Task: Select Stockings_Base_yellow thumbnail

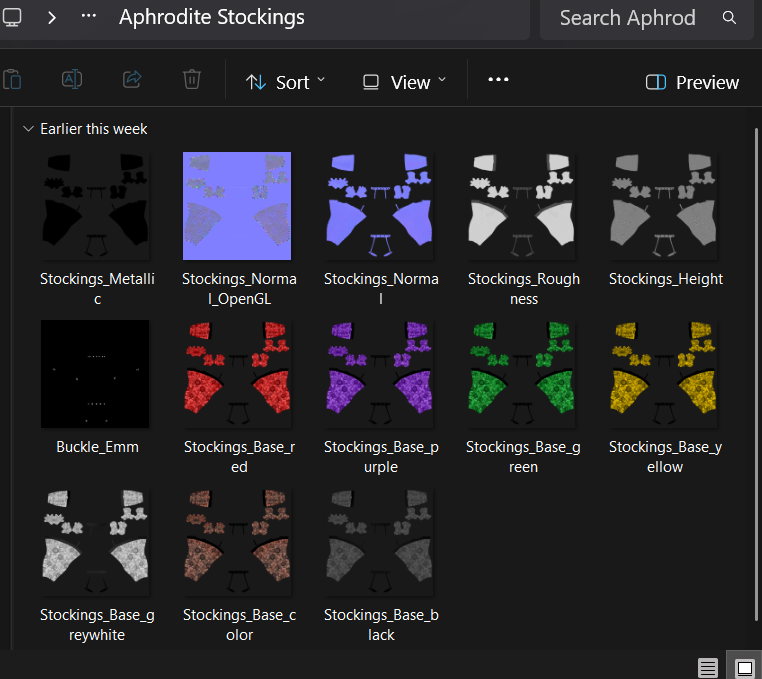Action: tap(663, 374)
